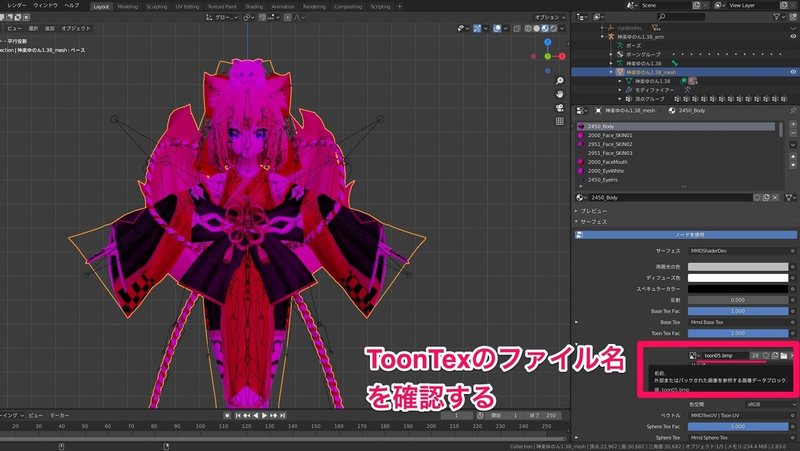800x451 pixels.
Task: Select the 2951_Face_SKIN02 material slot
Action: tap(676, 144)
